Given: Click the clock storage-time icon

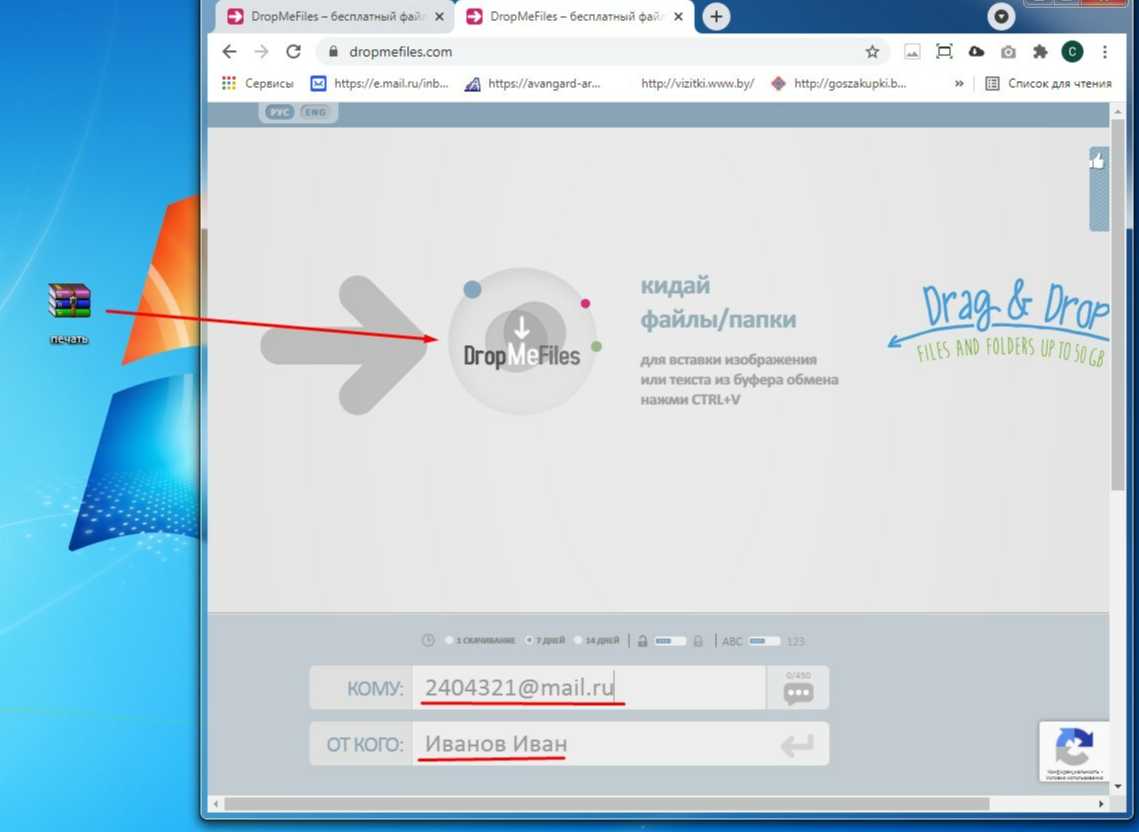Looking at the screenshot, I should click(x=428, y=640).
